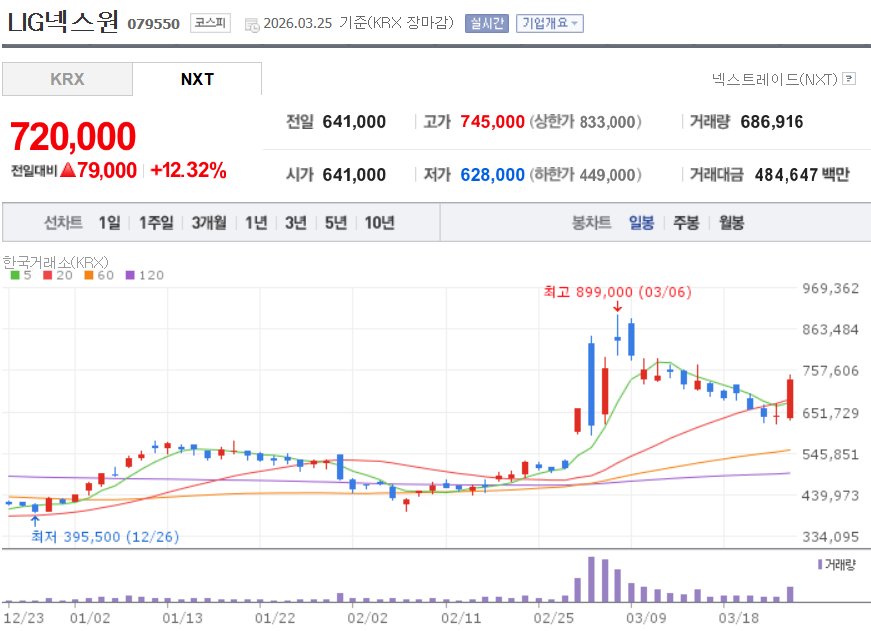Image resolution: width=871 pixels, height=631 pixels.
Task: Switch to the KRX tab
Action: tap(67, 78)
